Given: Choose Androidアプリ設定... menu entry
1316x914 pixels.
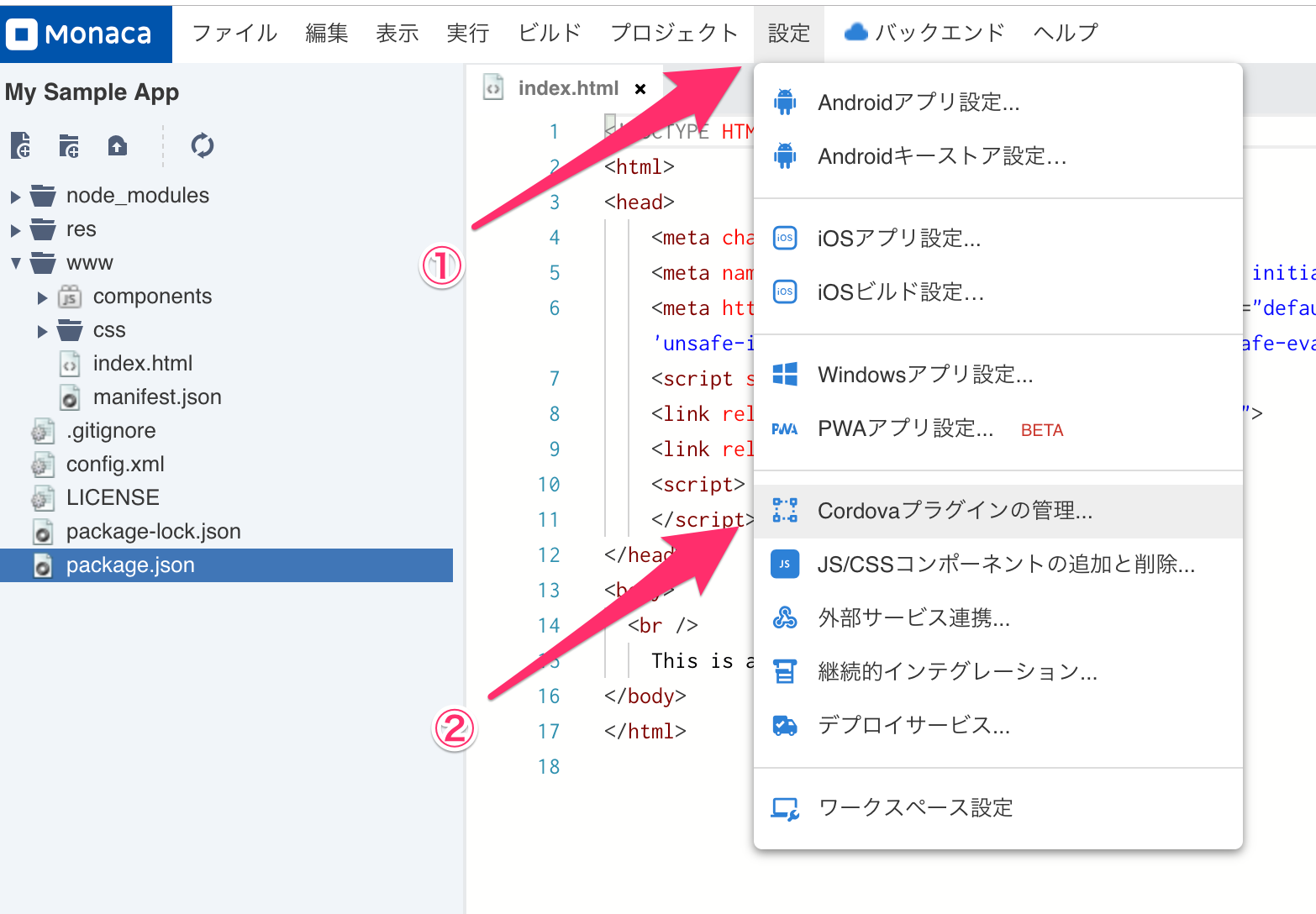Looking at the screenshot, I should click(x=998, y=102).
